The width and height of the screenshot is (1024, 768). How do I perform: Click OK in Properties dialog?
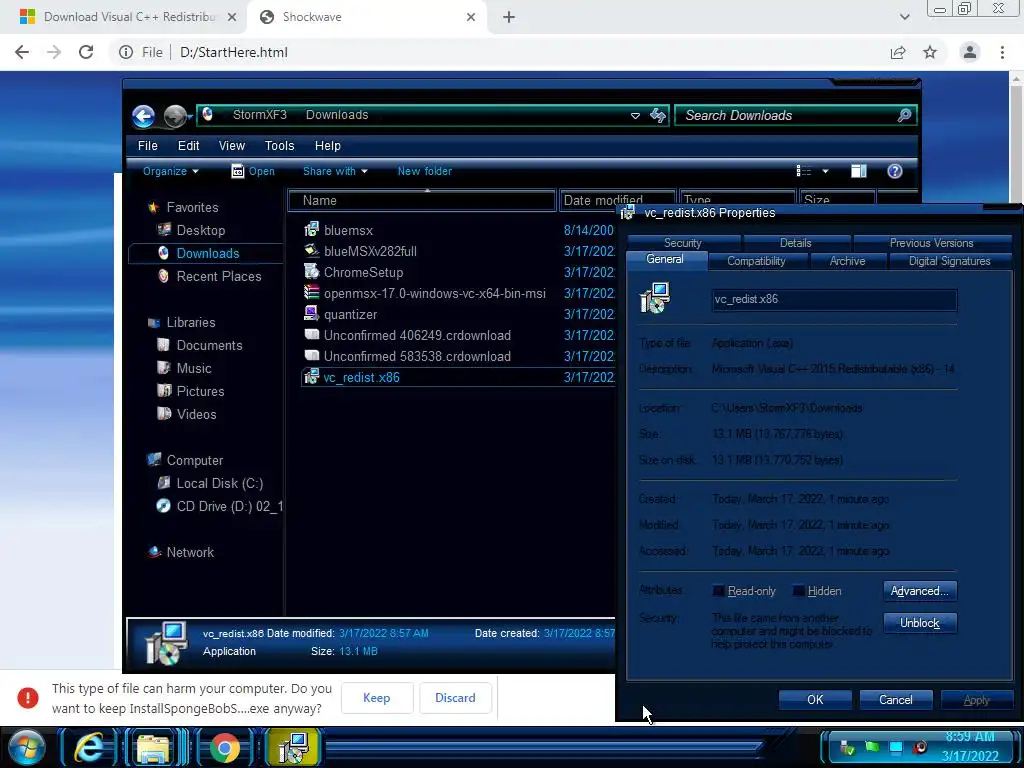click(815, 700)
